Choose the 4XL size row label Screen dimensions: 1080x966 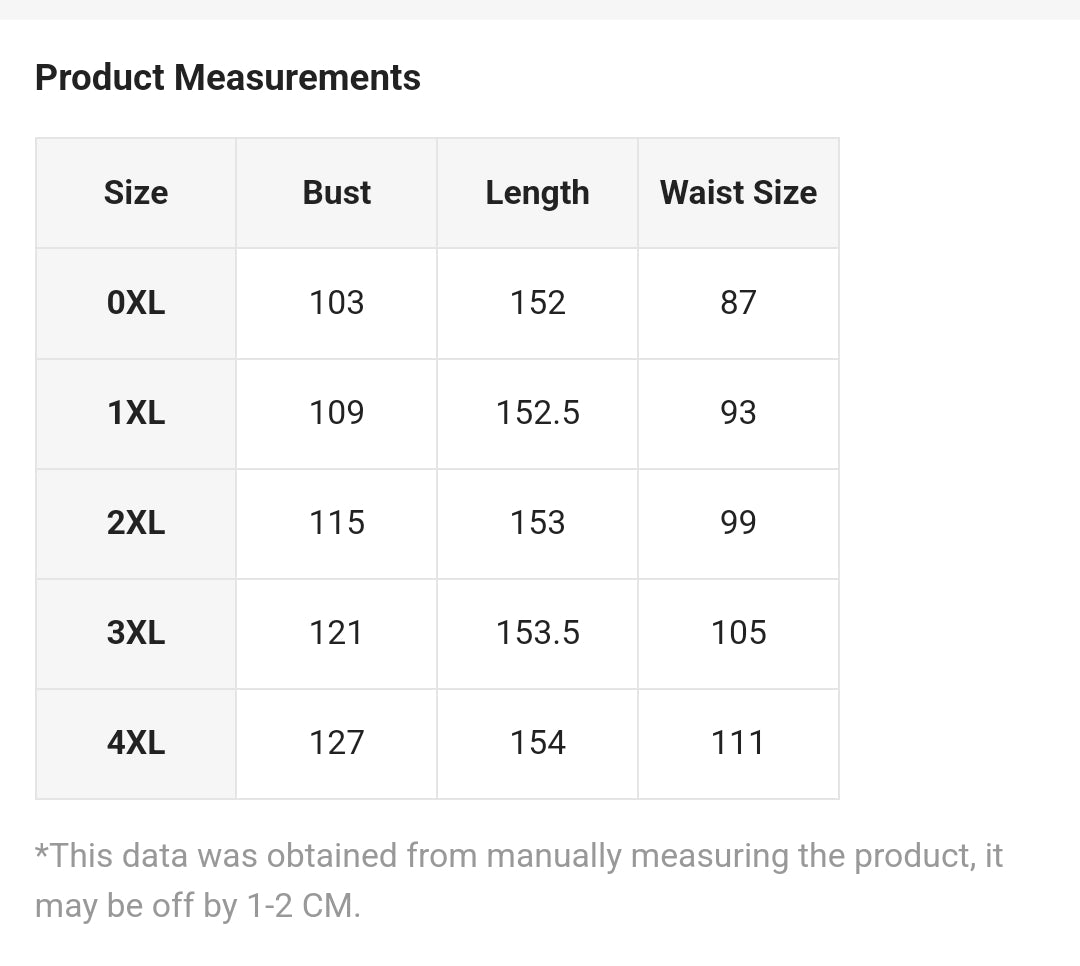click(136, 743)
